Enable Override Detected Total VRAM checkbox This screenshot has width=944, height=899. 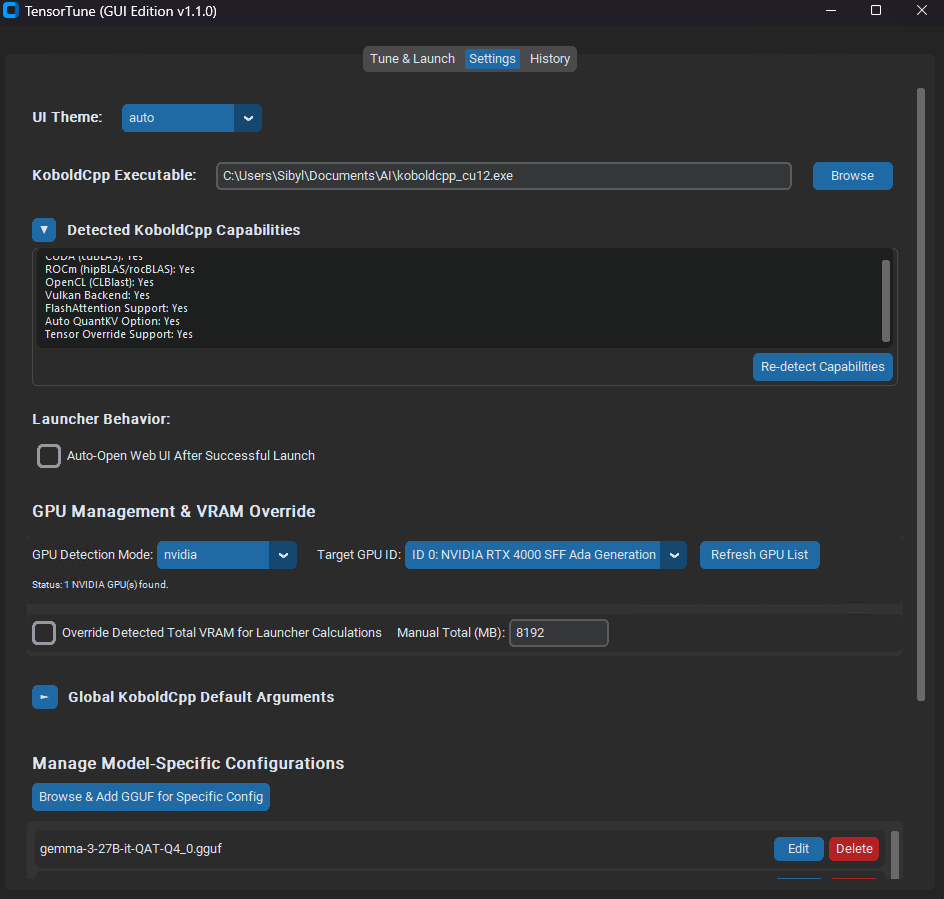[x=44, y=633]
